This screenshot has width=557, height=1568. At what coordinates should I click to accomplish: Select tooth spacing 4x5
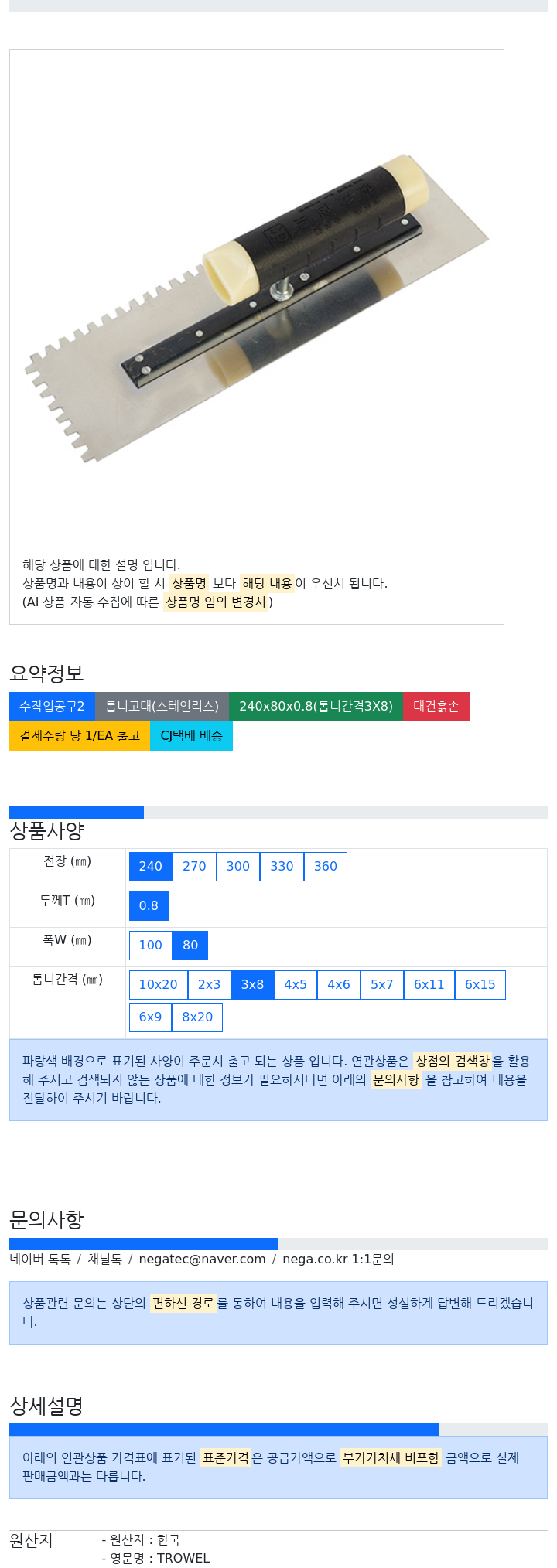(296, 985)
